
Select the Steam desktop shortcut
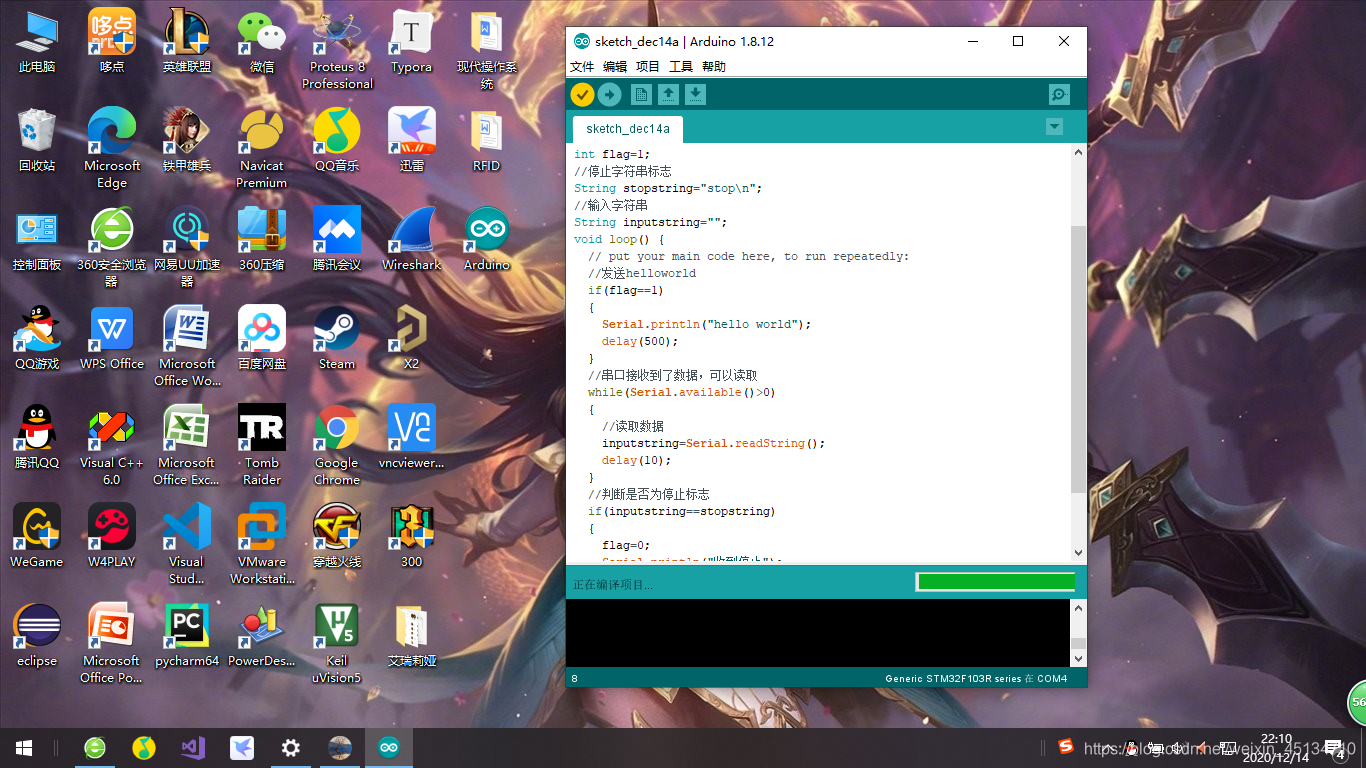click(337, 339)
